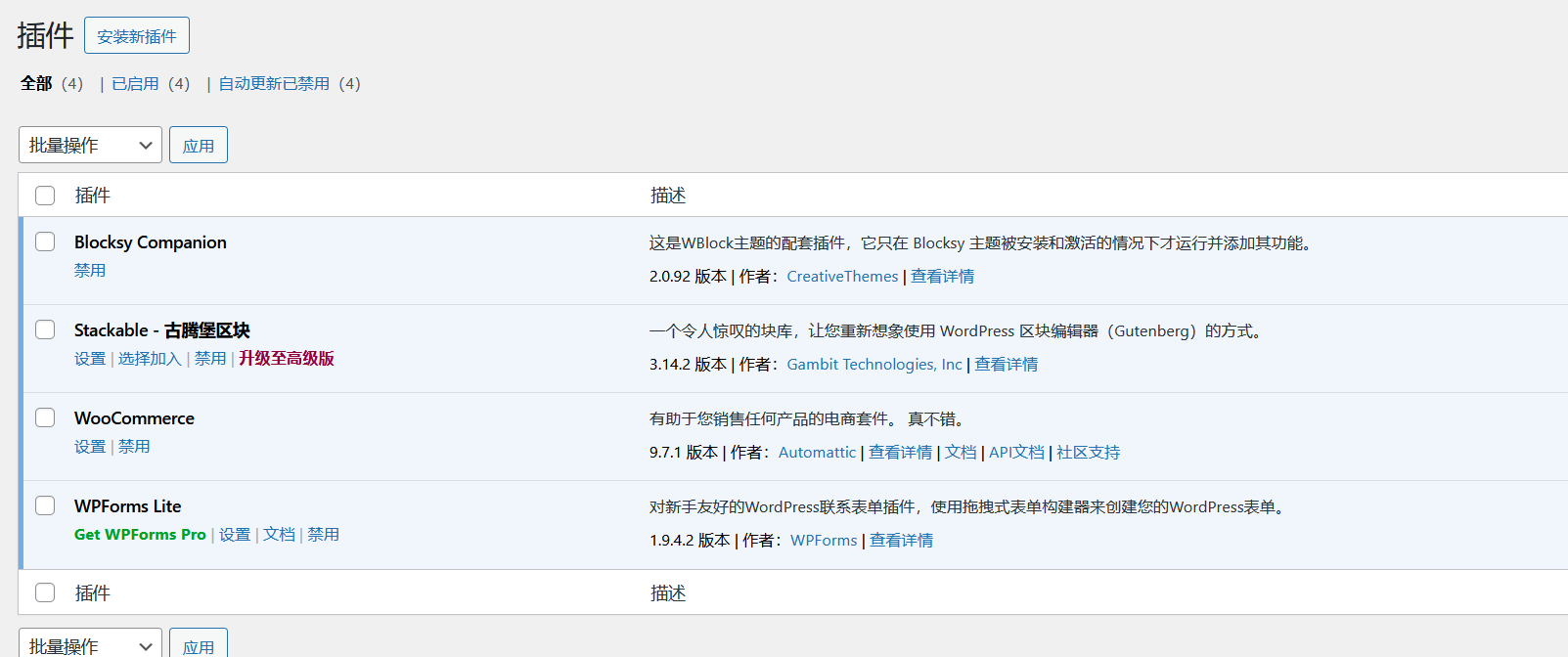View details for WPForms Lite (查看详情)
This screenshot has height=657, width=1568.
pos(902,541)
